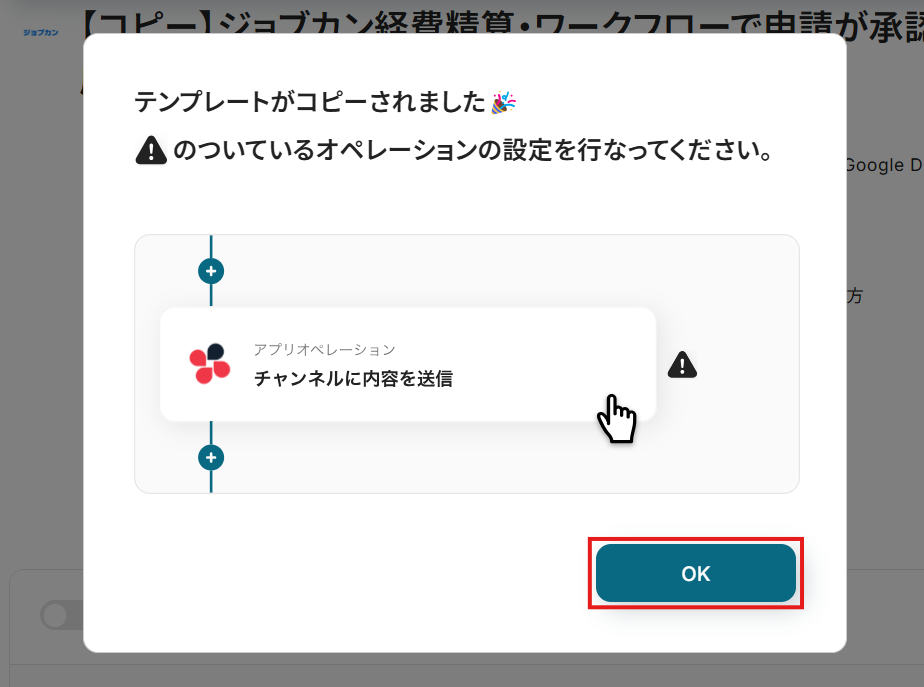This screenshot has width=924, height=687.
Task: Add a step above the channel operation card
Action: coord(211,271)
